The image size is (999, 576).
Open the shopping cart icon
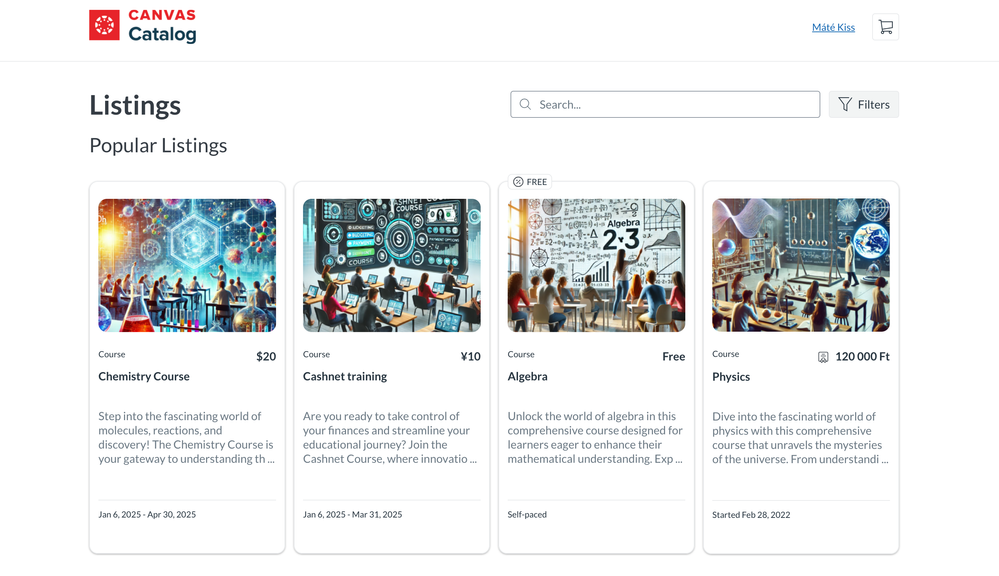pos(885,27)
